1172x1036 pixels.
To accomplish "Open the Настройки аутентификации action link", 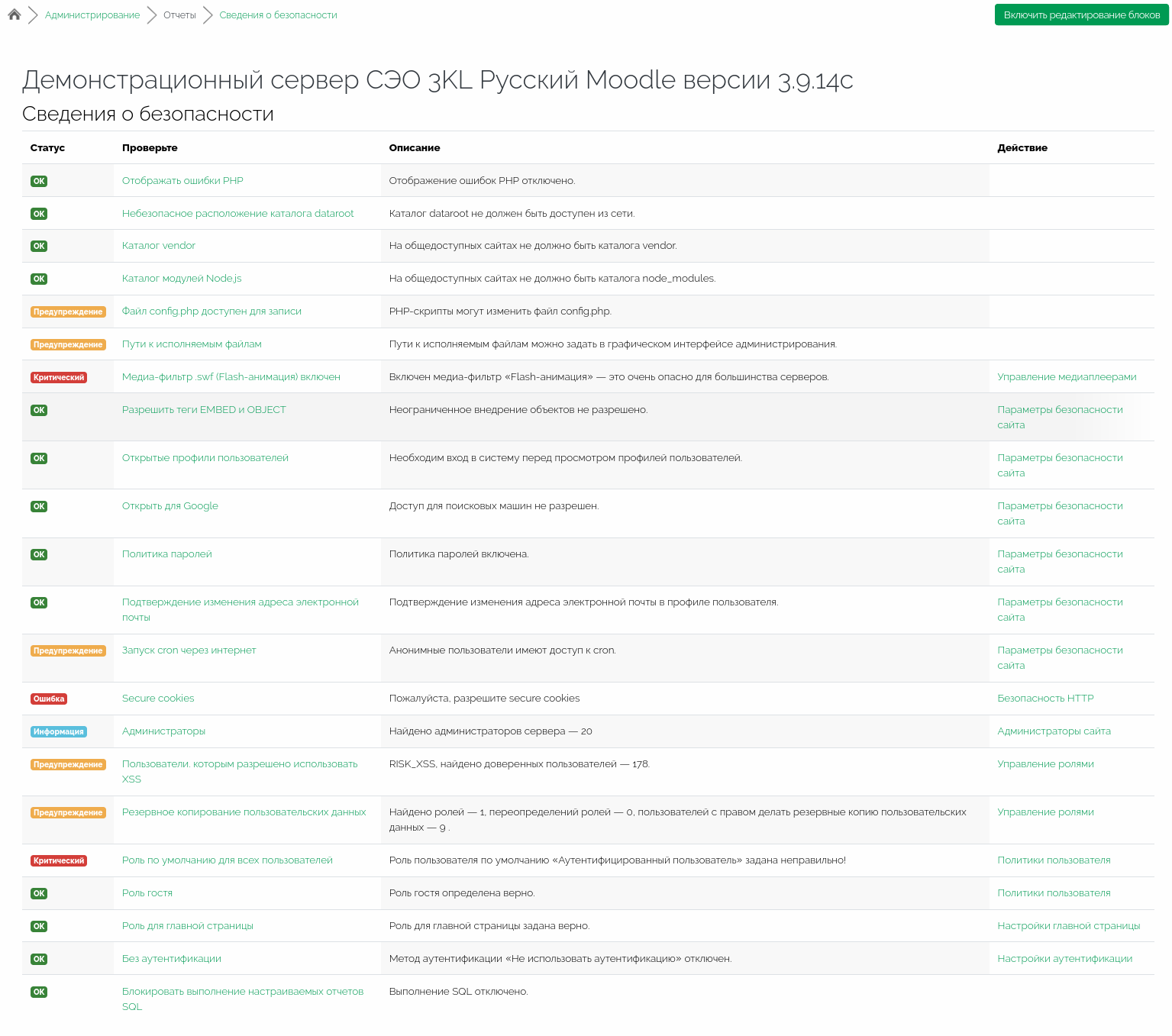I will point(1064,959).
